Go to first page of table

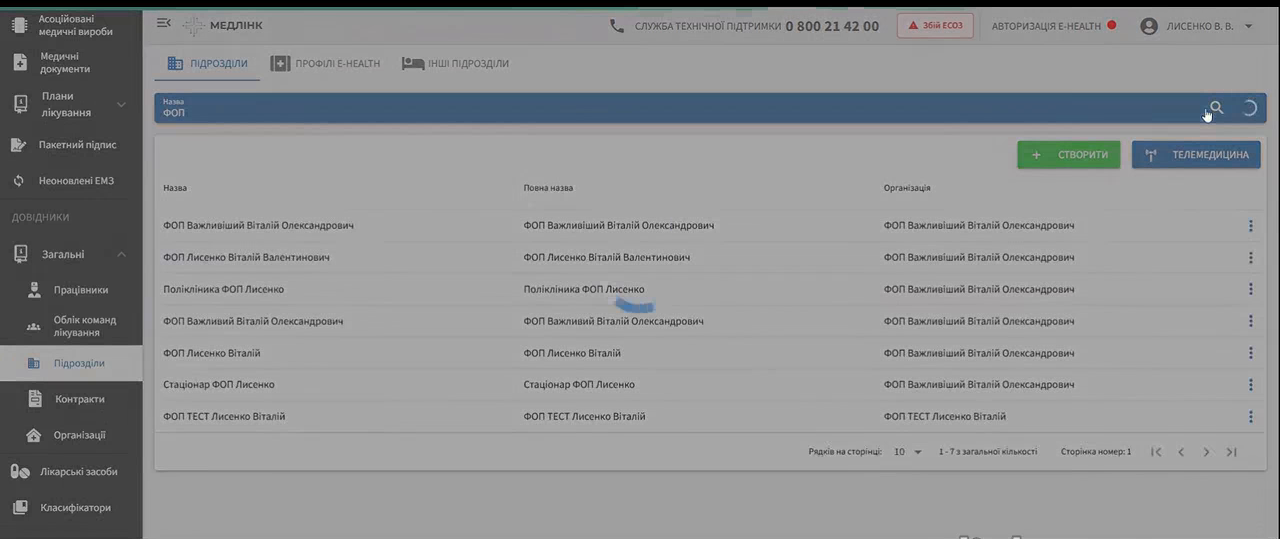pyautogui.click(x=1156, y=452)
